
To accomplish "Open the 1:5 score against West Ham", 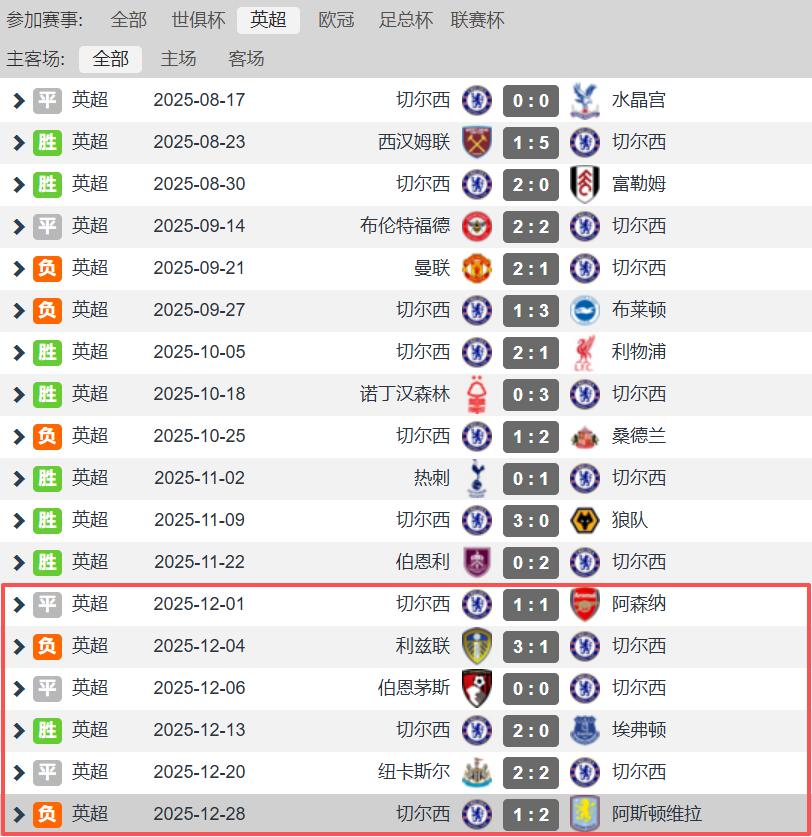I will (x=531, y=143).
